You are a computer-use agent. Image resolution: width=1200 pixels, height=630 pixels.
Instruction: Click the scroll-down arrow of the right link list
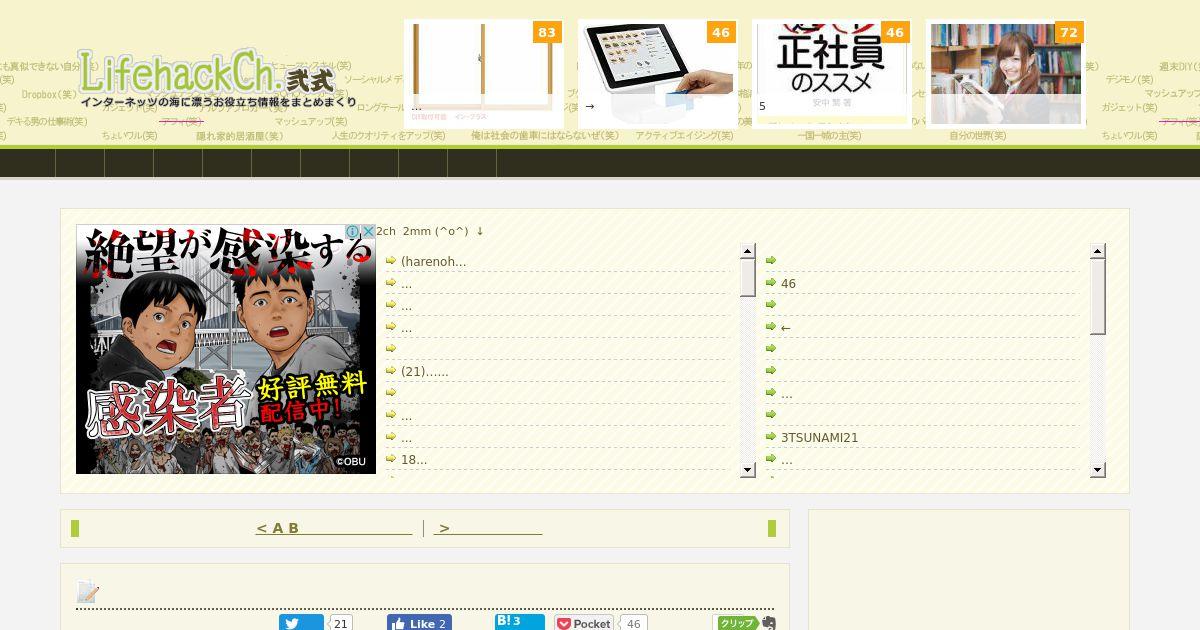pos(1097,470)
